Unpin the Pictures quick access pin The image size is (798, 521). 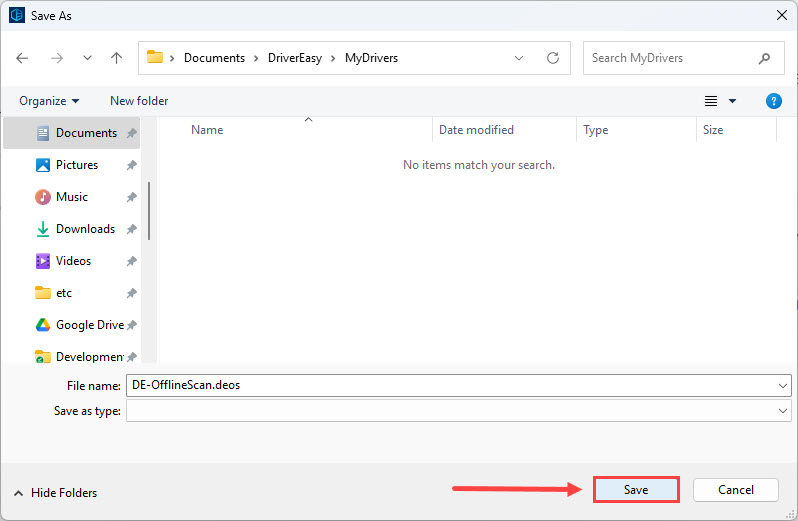[x=132, y=166]
